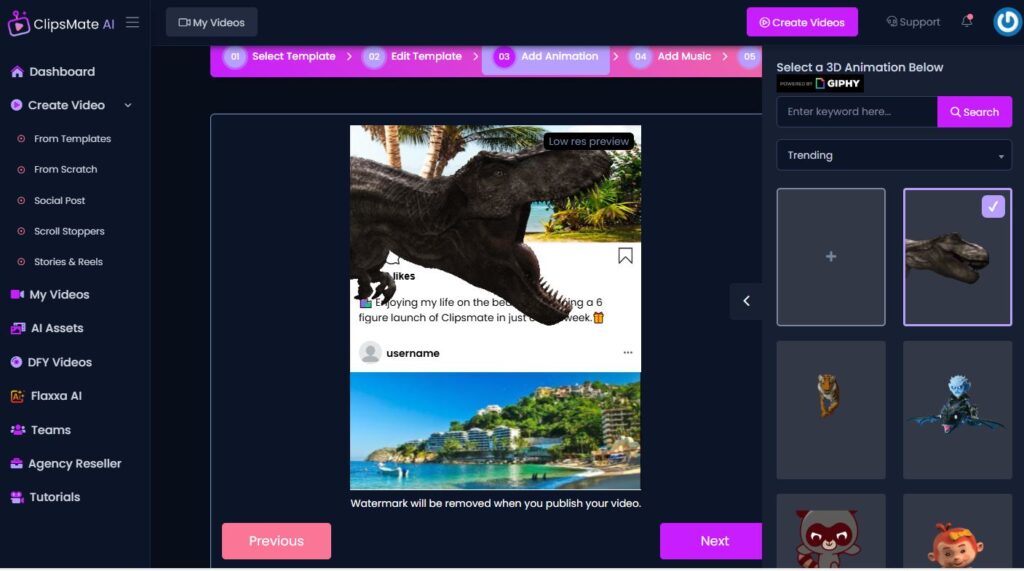Open Stories & Reels option
This screenshot has width=1024, height=571.
(x=68, y=262)
